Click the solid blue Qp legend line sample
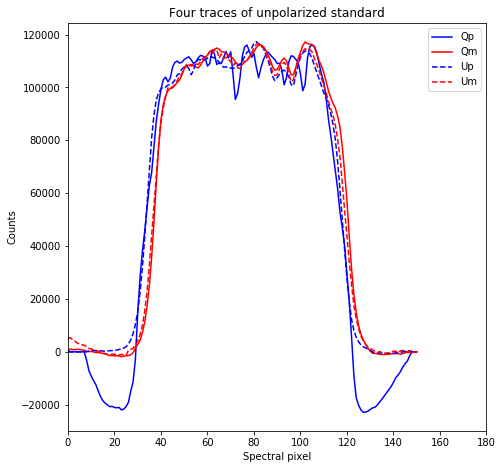The width and height of the screenshot is (503, 469). tap(442, 37)
